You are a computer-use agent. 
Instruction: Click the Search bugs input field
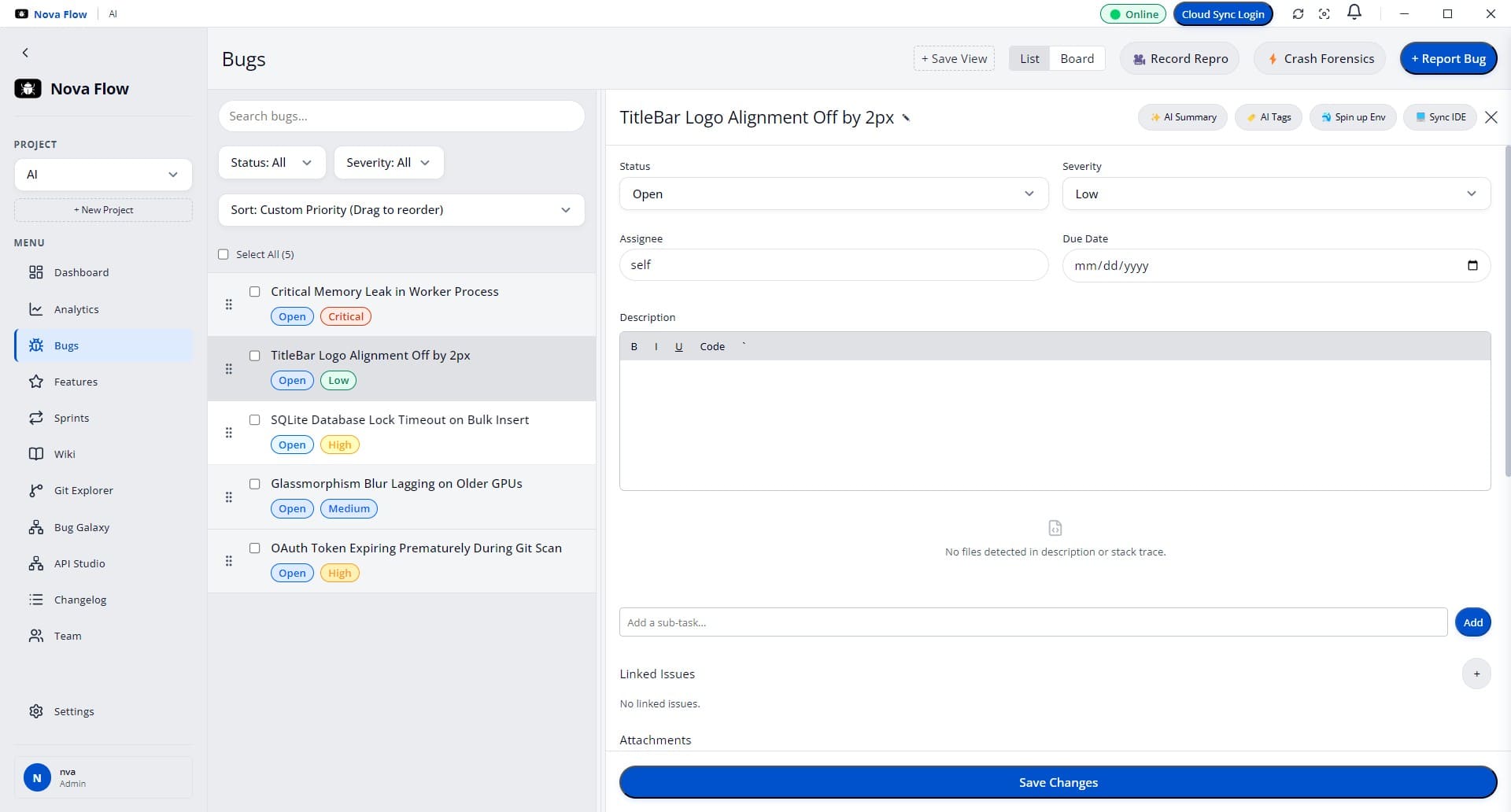point(401,116)
